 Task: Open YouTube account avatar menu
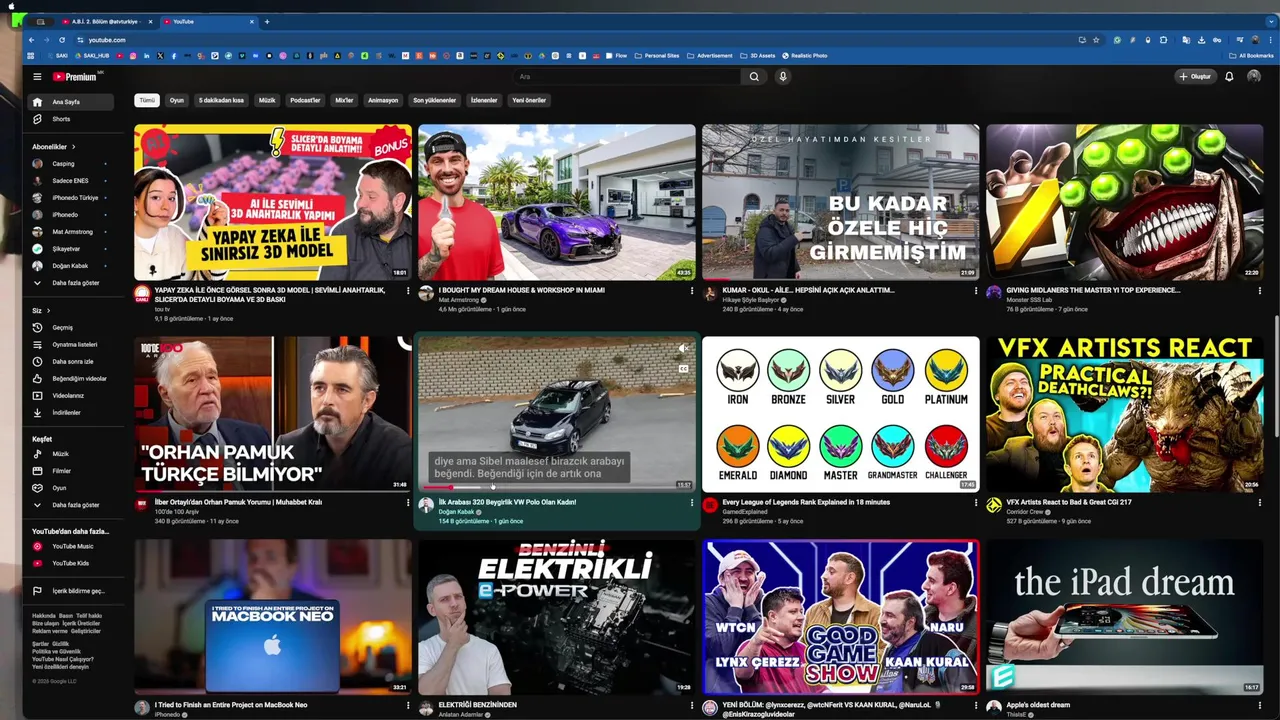tap(1254, 76)
